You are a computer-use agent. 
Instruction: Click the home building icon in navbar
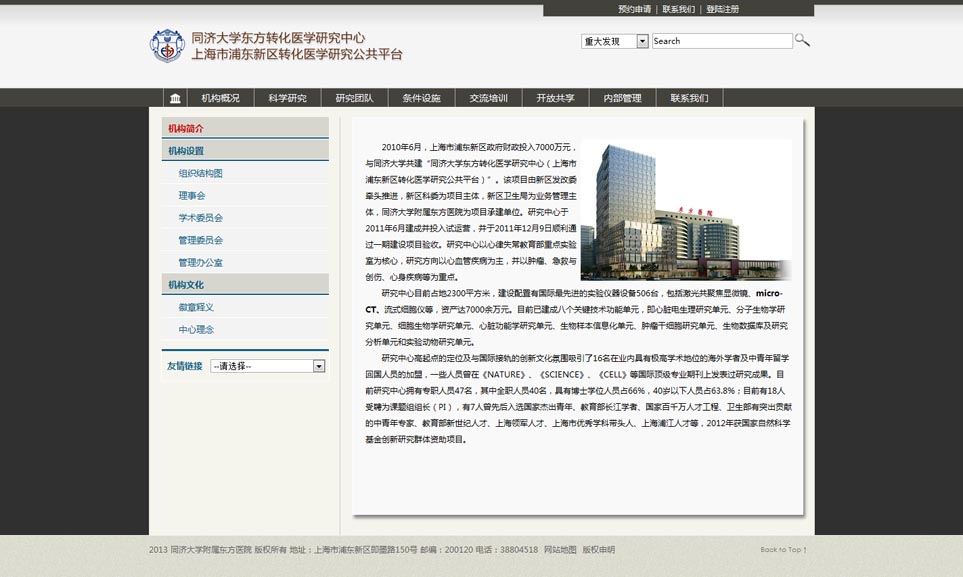[175, 98]
